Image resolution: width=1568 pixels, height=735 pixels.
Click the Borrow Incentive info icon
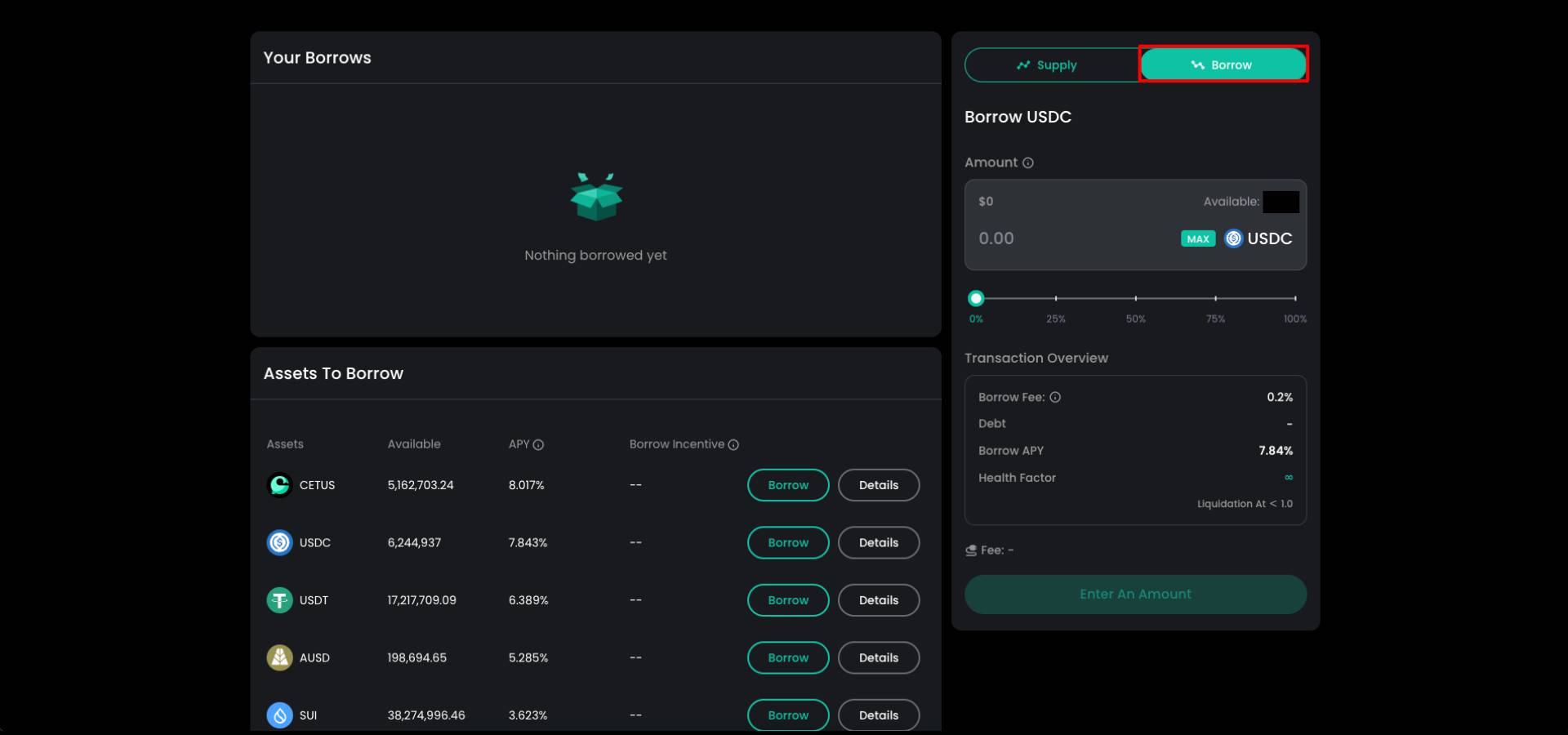pyautogui.click(x=733, y=444)
